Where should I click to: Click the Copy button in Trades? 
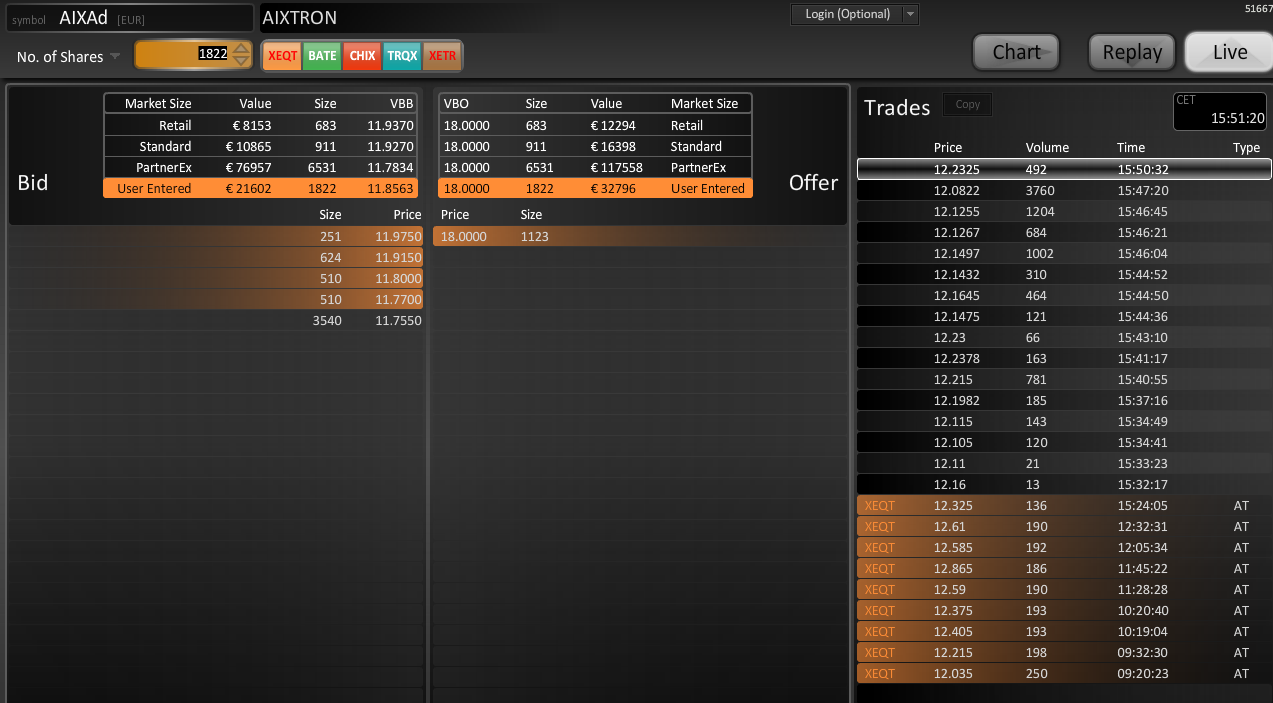(x=967, y=104)
